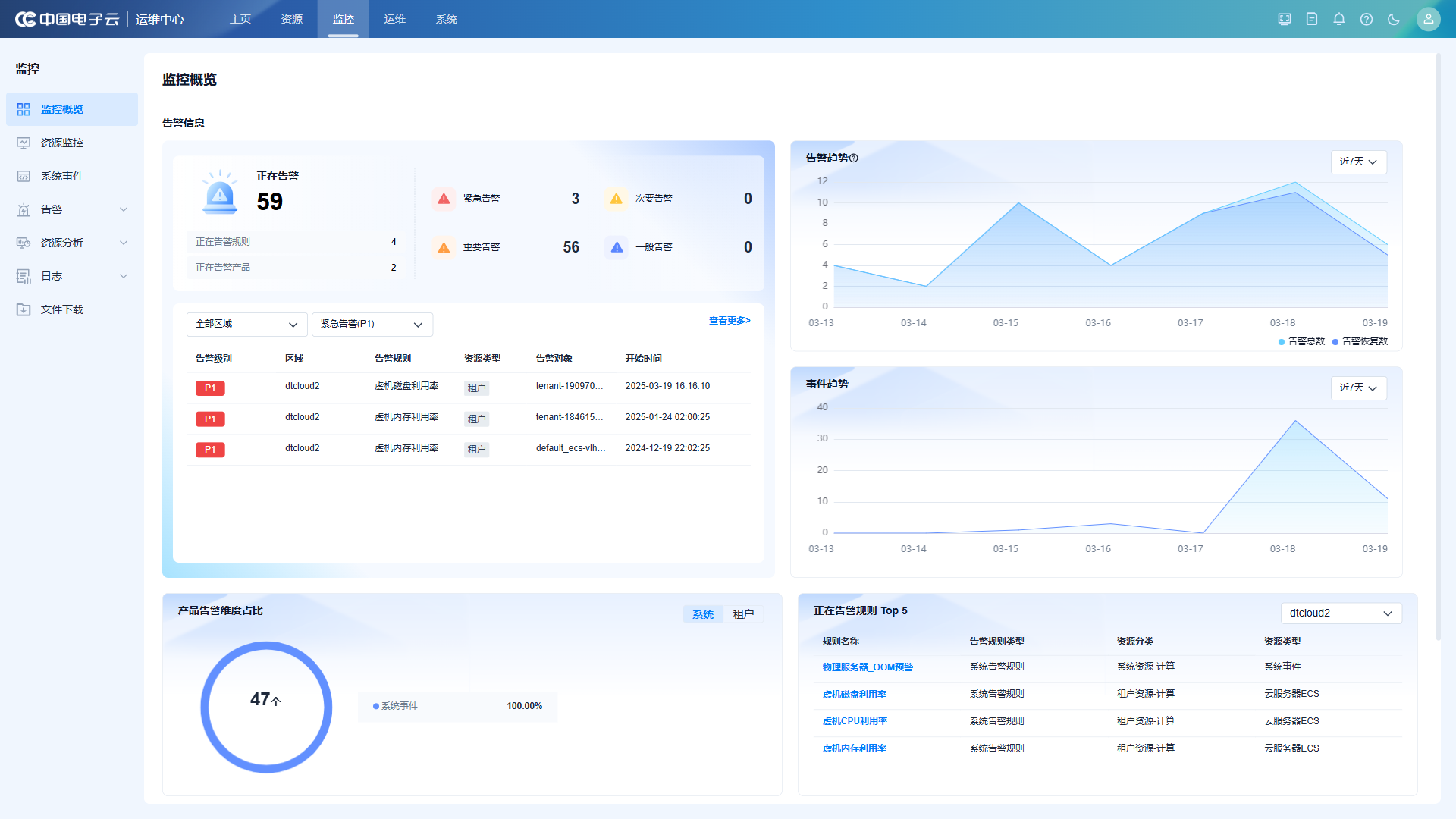Open 系统事件 in the sidebar

click(x=72, y=176)
